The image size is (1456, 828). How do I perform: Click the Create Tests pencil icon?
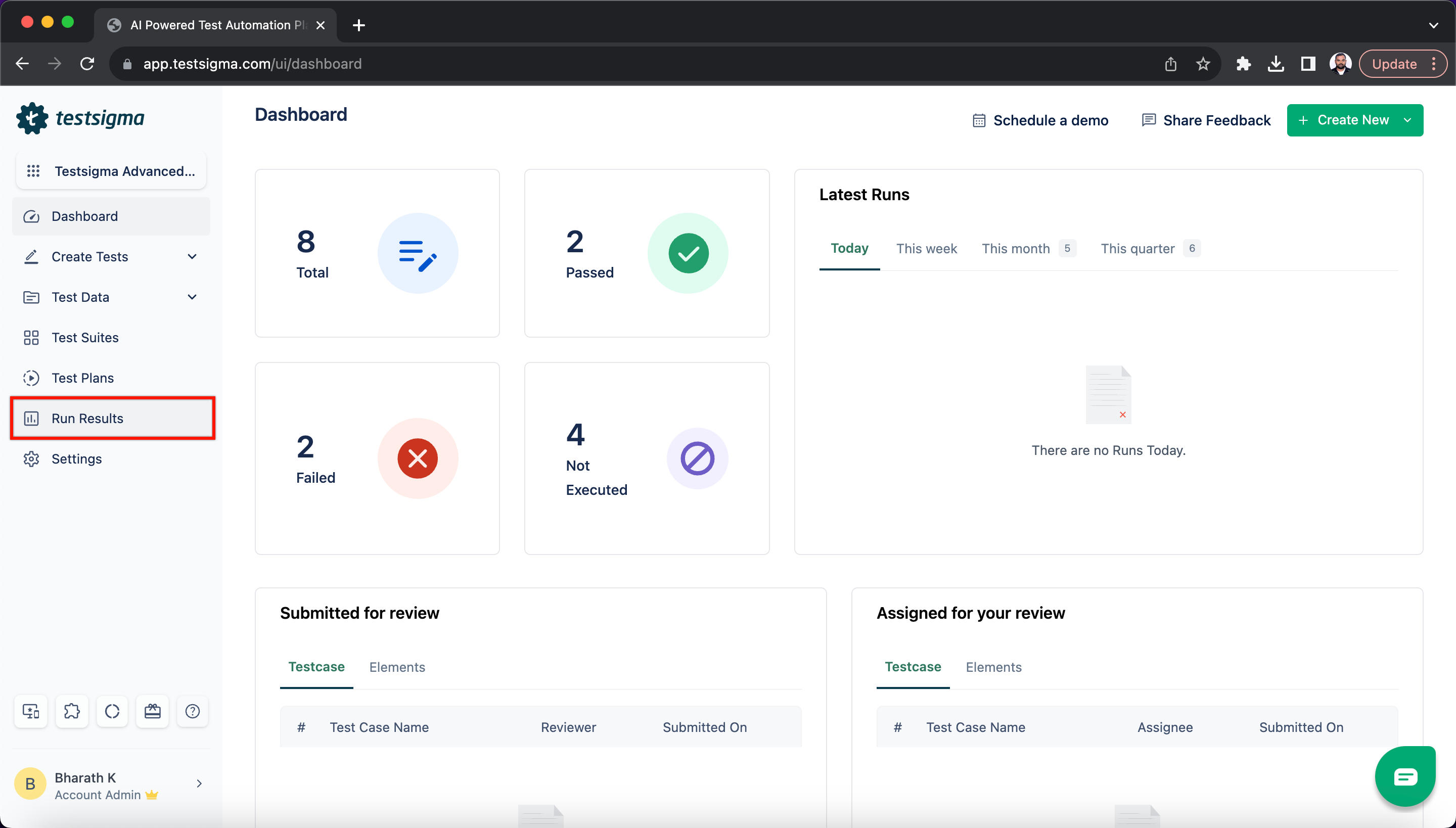click(31, 256)
